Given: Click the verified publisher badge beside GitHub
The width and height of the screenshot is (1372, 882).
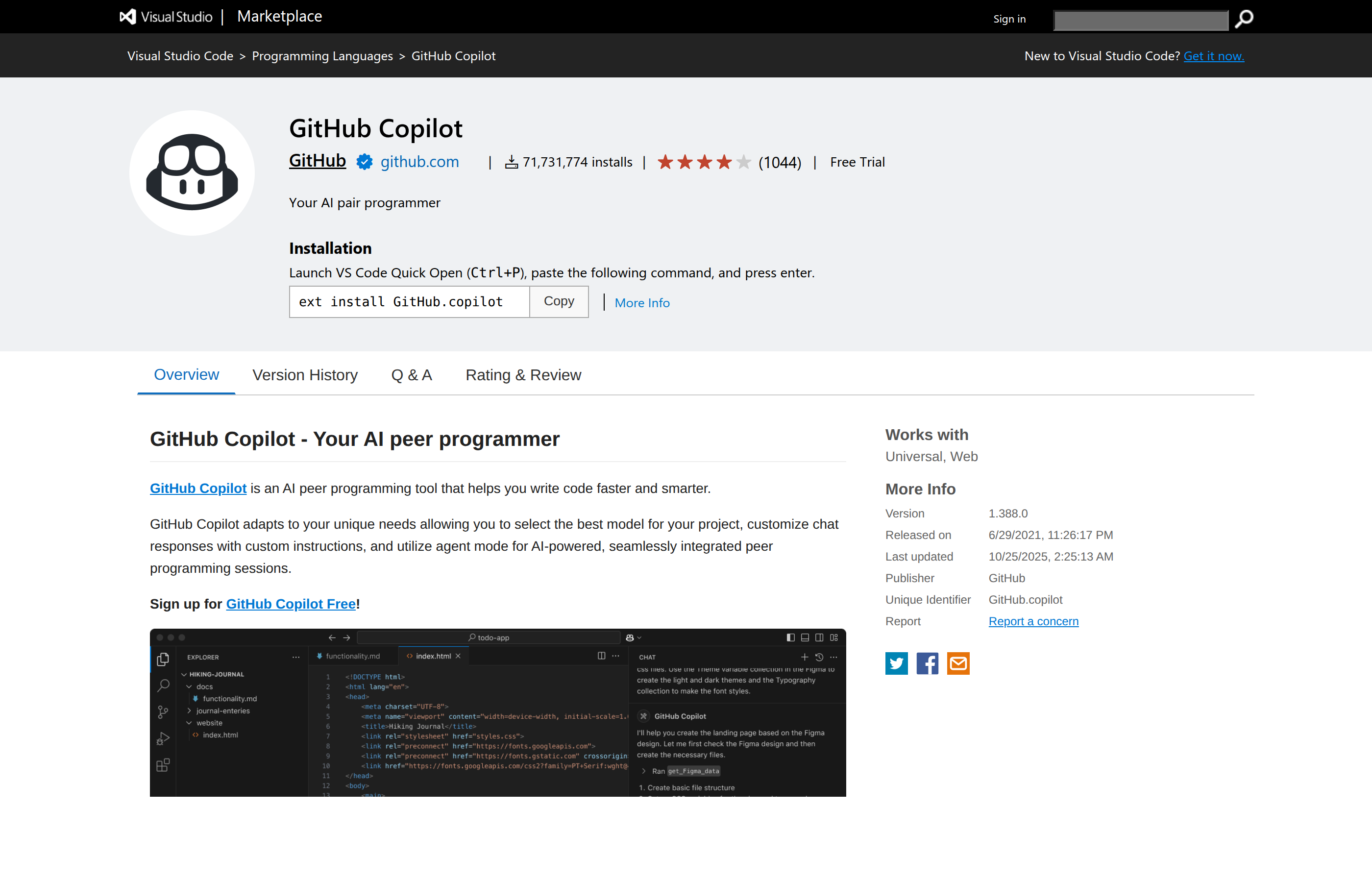Looking at the screenshot, I should click(364, 162).
